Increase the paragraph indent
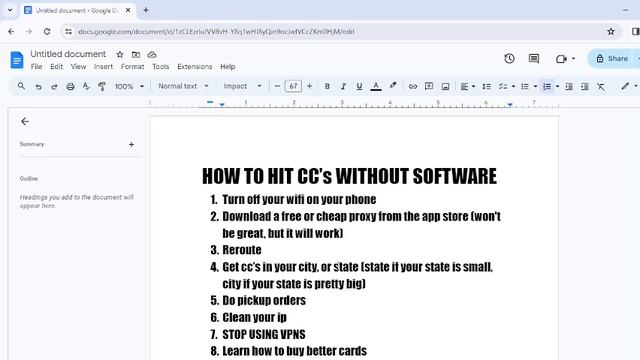 click(x=584, y=87)
